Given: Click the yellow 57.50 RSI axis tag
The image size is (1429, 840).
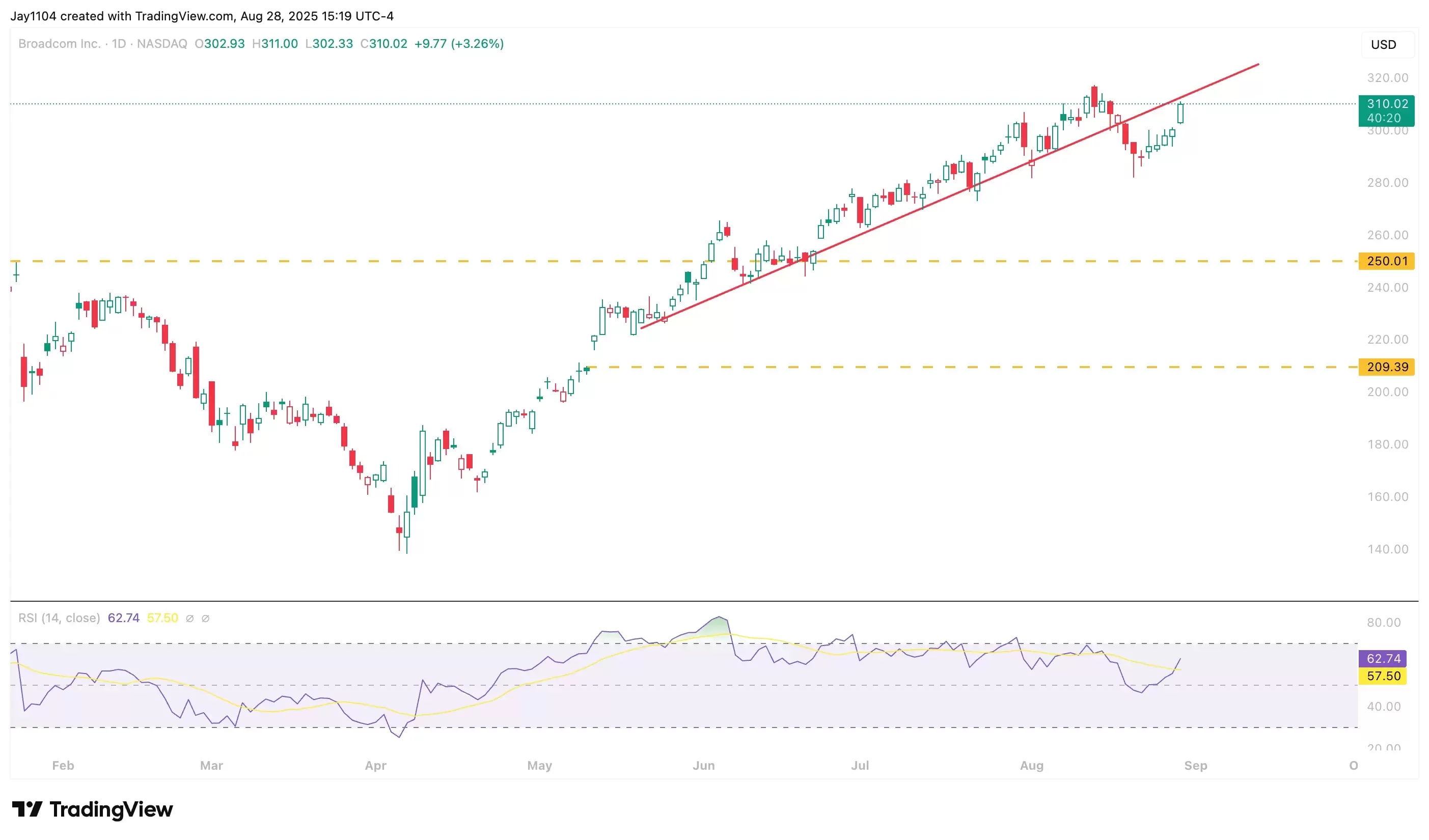Looking at the screenshot, I should tap(1383, 676).
